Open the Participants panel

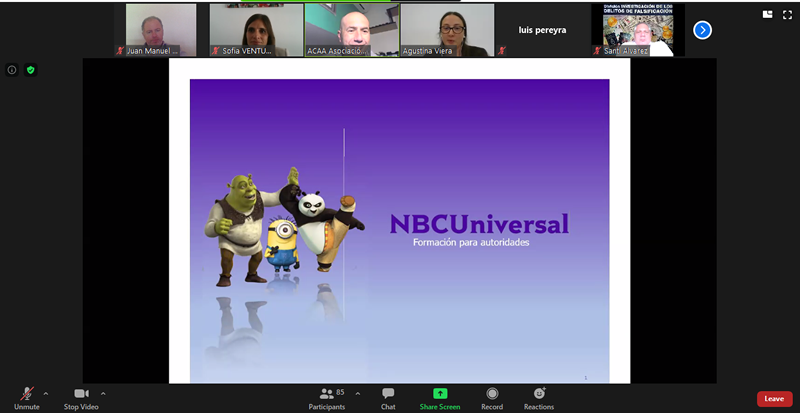tap(327, 398)
